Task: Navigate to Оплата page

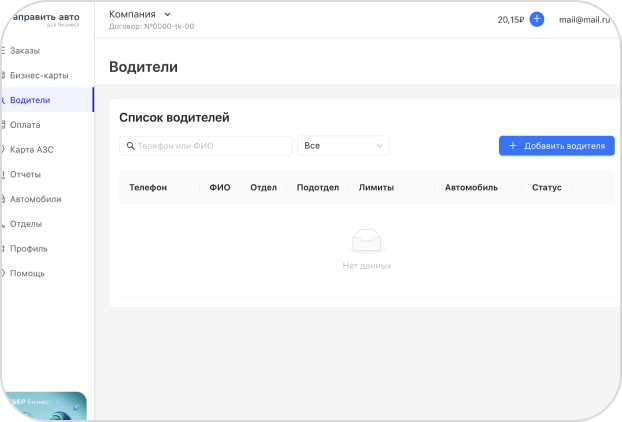Action: [25, 125]
